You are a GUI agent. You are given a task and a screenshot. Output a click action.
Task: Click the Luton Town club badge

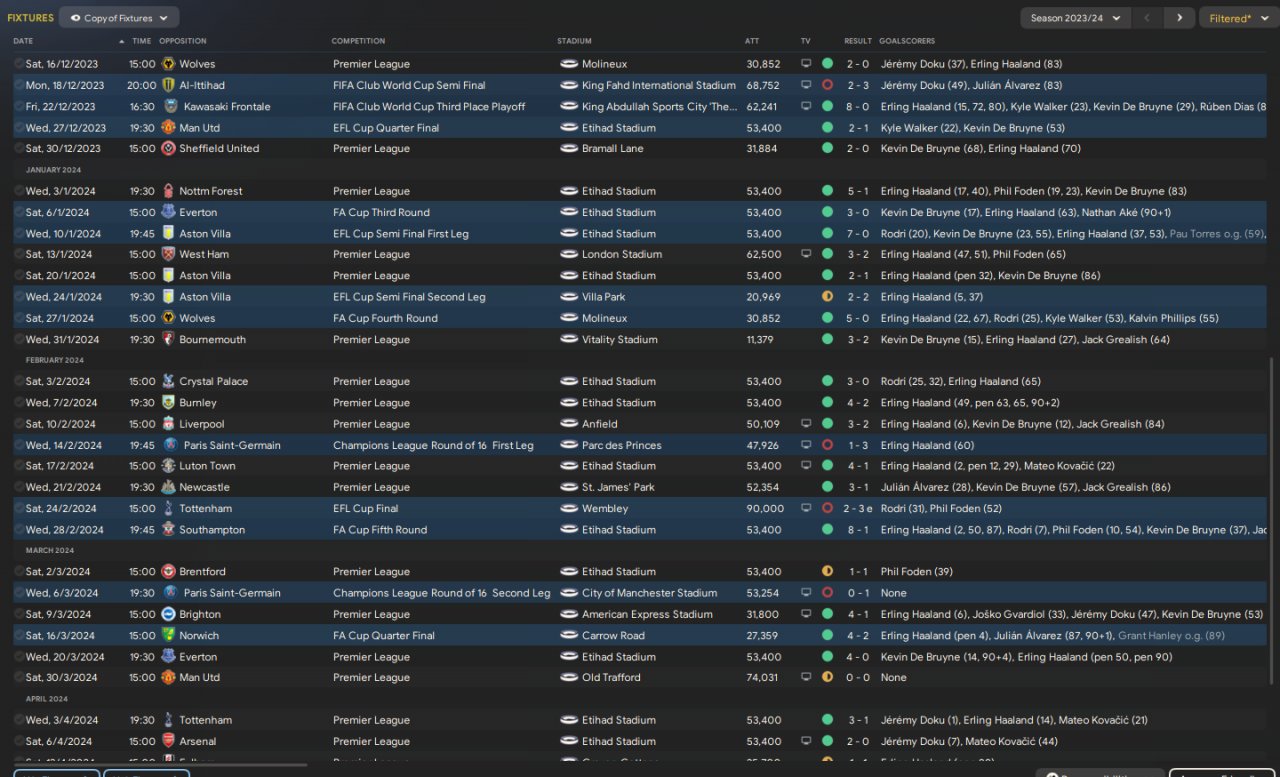[168, 466]
